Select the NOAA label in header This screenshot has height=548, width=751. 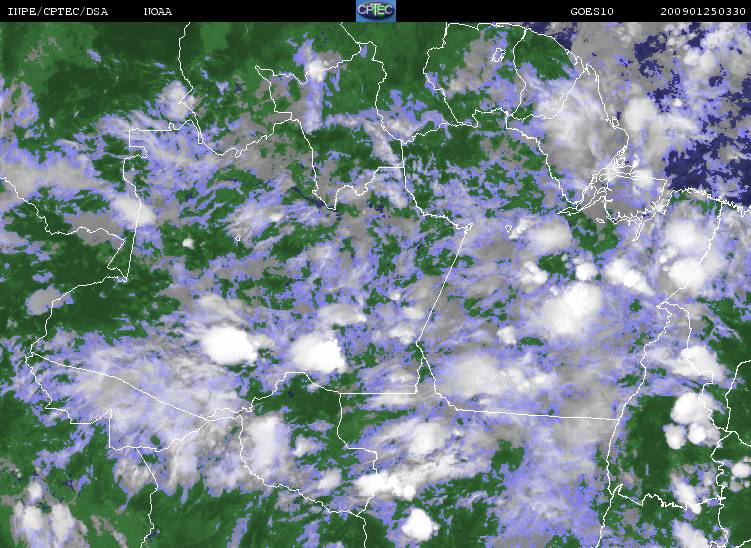click(158, 11)
